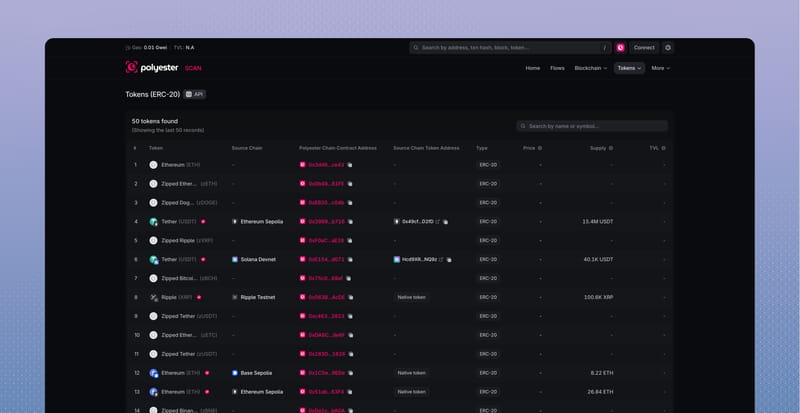Click the Ethereum logo in Base Sepolia row

point(154,373)
